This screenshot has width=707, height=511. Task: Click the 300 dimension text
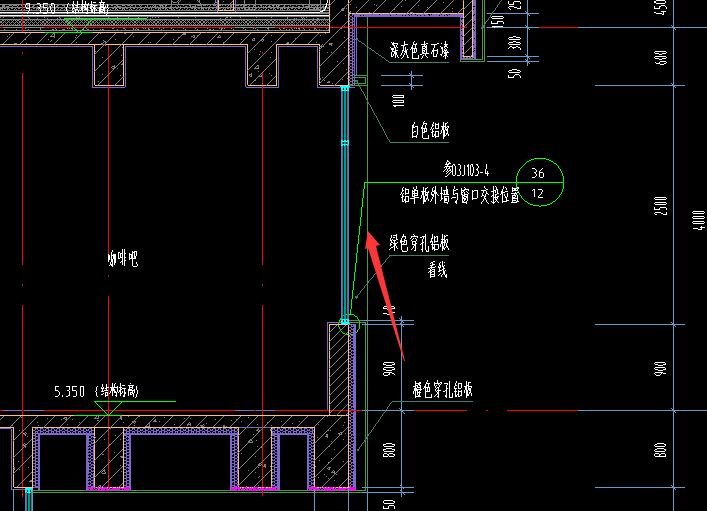[x=513, y=42]
